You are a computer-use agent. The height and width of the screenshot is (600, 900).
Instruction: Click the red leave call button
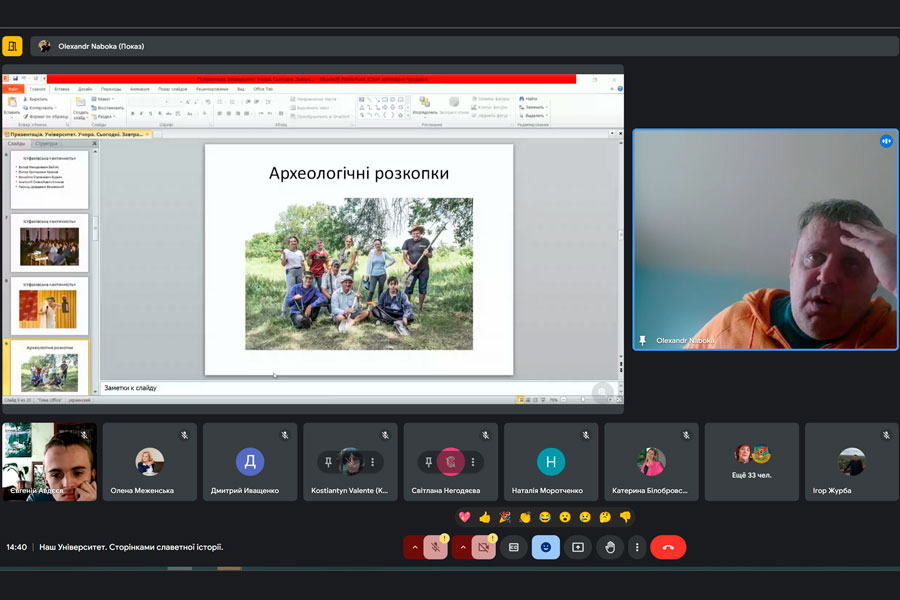[x=667, y=547]
